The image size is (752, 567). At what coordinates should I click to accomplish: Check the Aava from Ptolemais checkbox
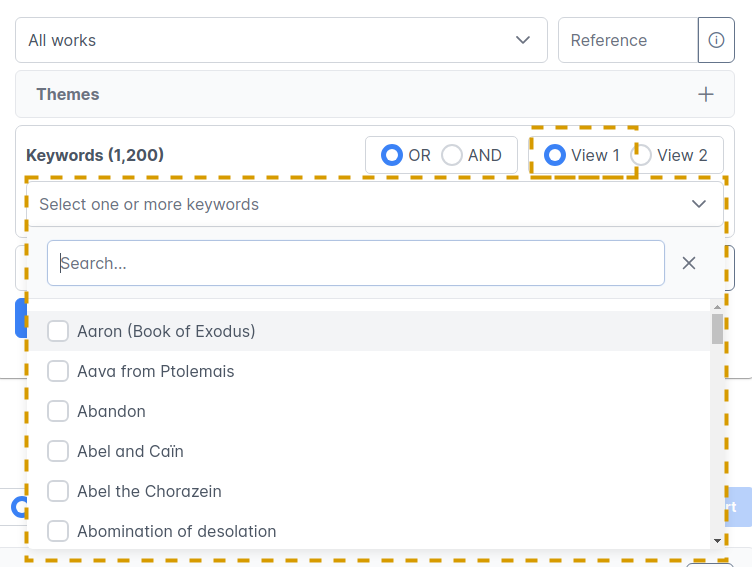point(58,371)
